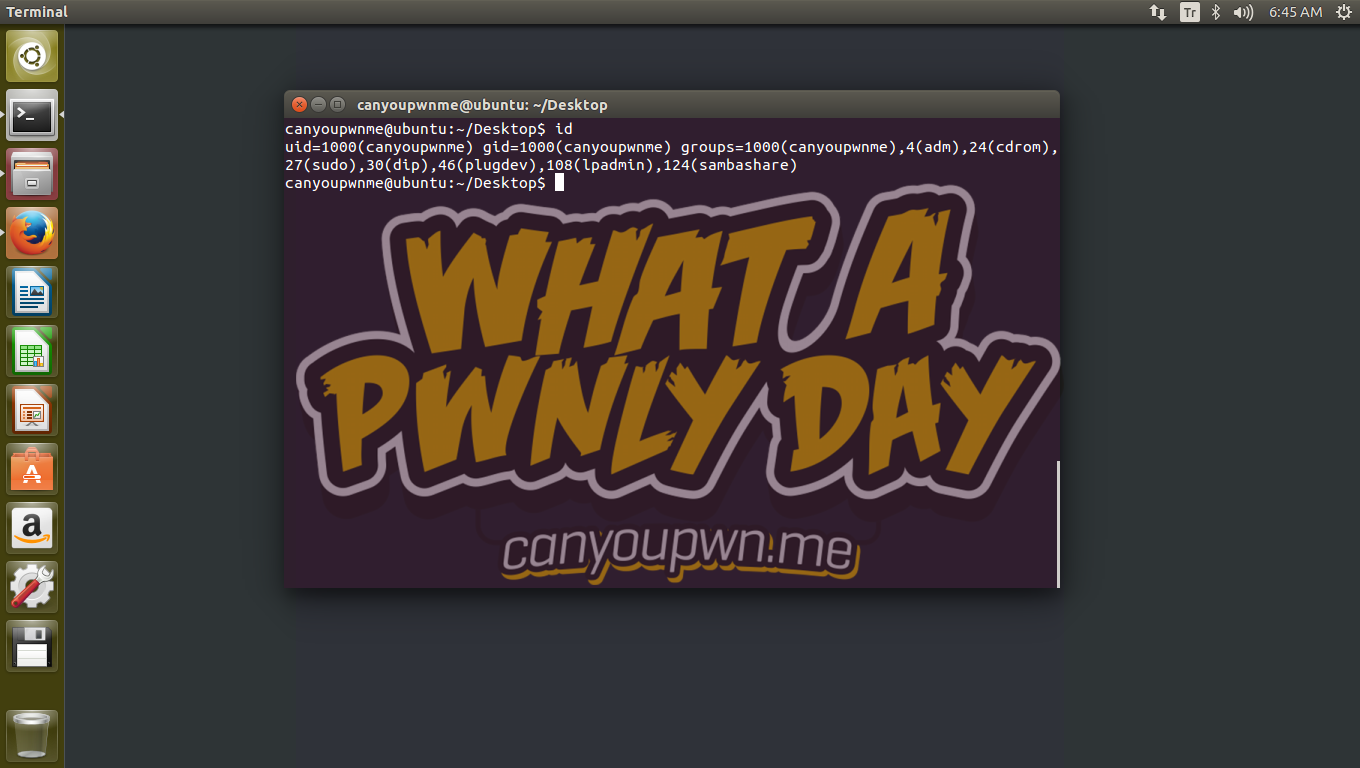Viewport: 1360px width, 768px height.
Task: Open the Bluetooth indicator menu
Action: (1216, 12)
